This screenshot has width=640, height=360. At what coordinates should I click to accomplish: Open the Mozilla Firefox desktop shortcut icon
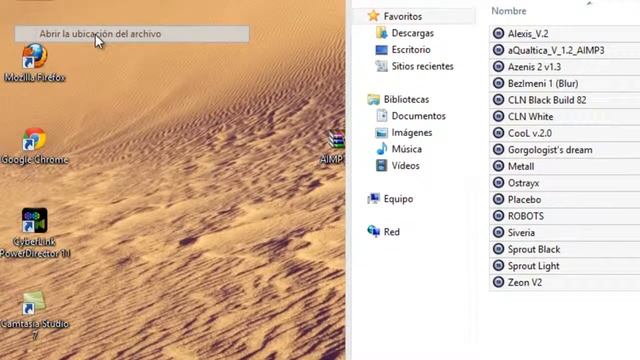35,56
